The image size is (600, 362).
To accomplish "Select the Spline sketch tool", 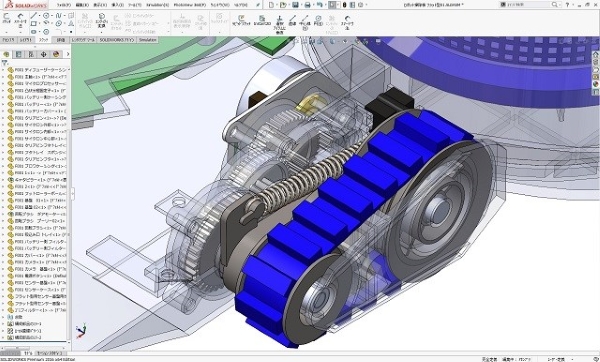I will coord(59,16).
